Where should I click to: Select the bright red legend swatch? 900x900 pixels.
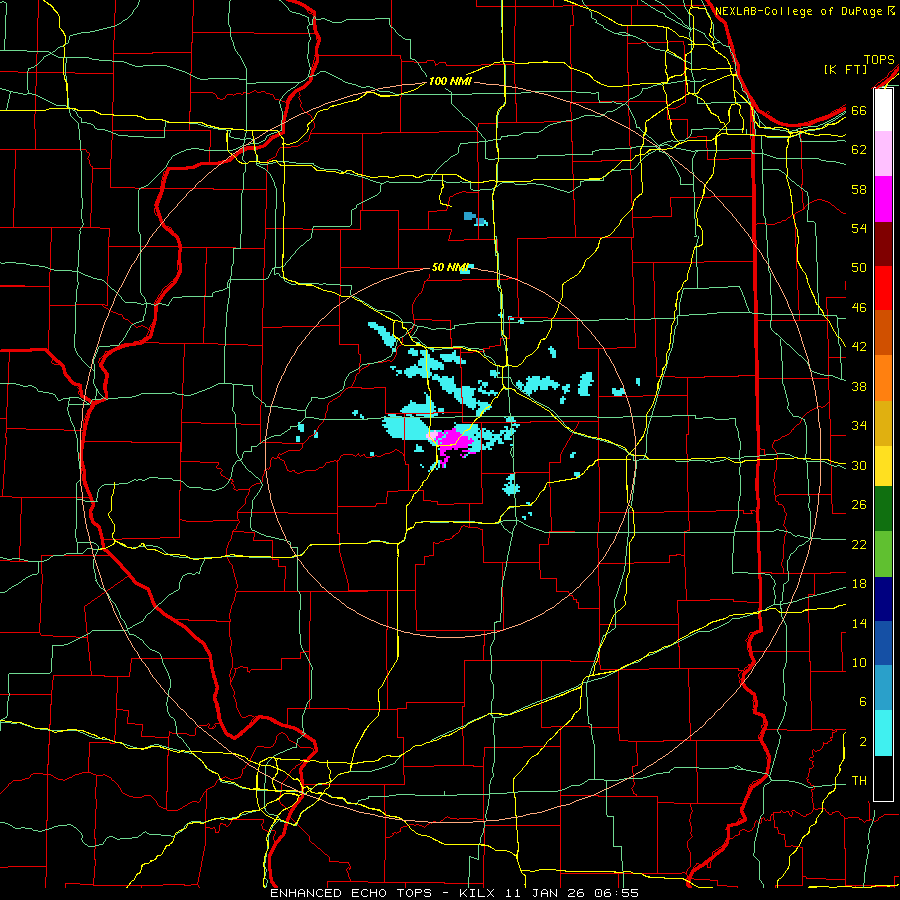[883, 288]
